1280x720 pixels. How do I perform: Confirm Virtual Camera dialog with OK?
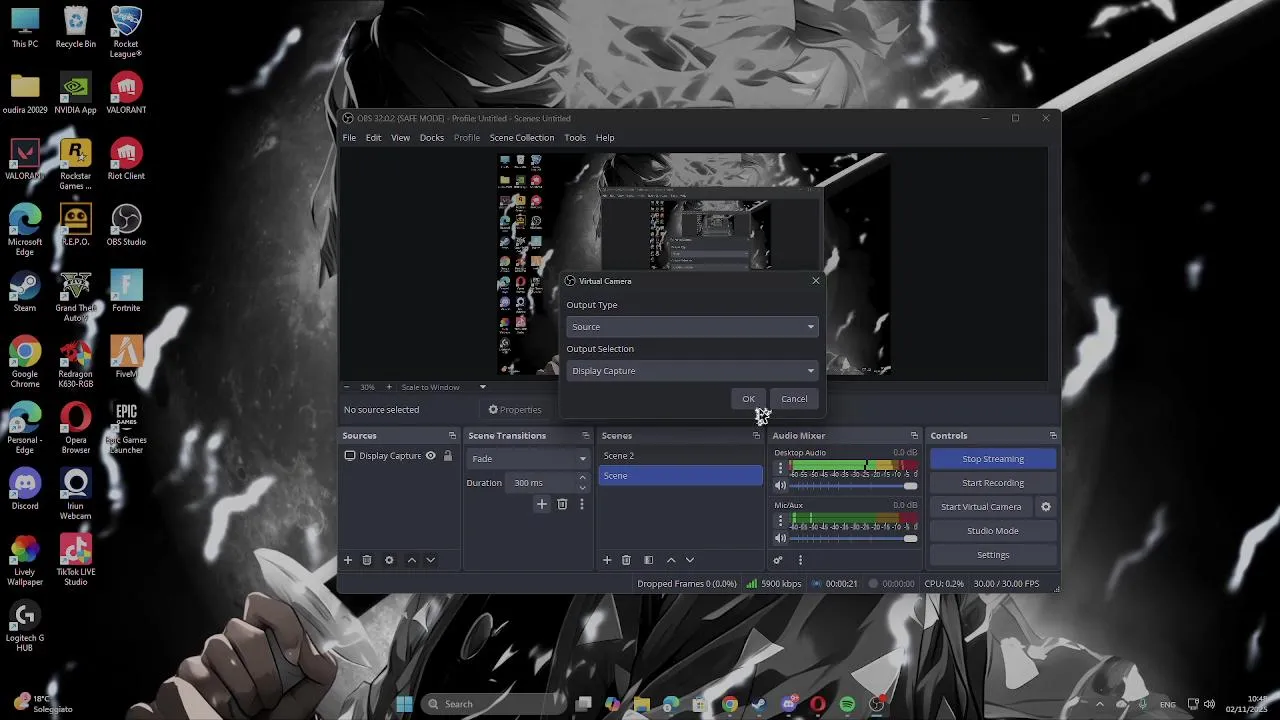tap(748, 399)
